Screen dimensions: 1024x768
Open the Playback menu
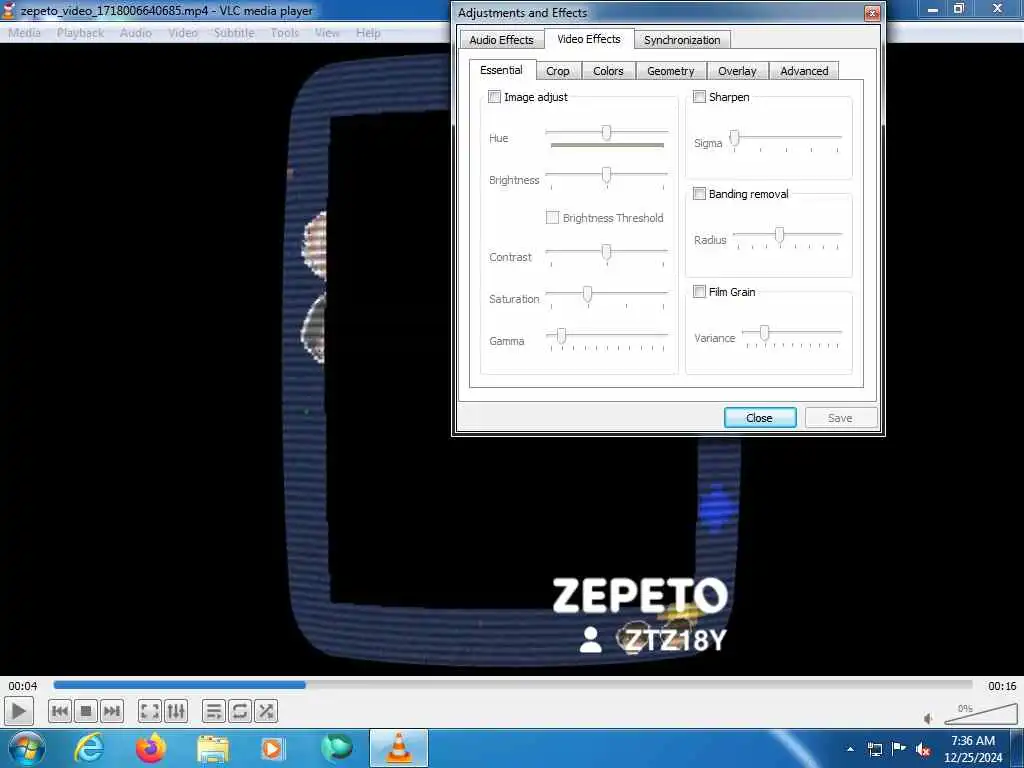tap(80, 33)
